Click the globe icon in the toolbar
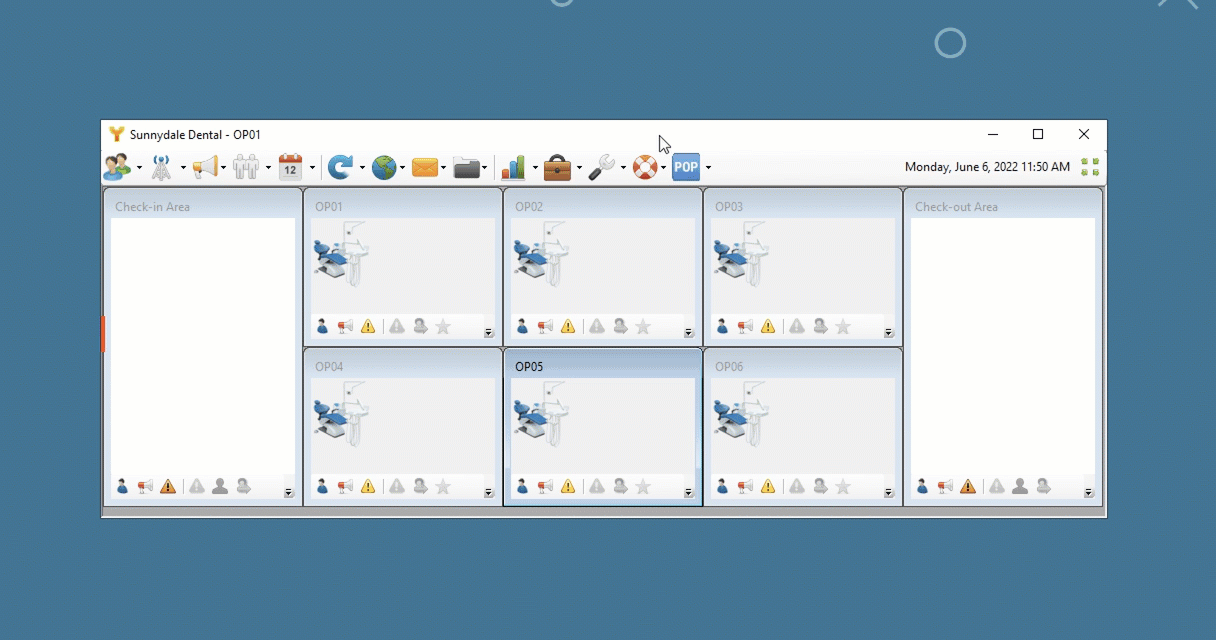The width and height of the screenshot is (1216, 640). coord(384,167)
